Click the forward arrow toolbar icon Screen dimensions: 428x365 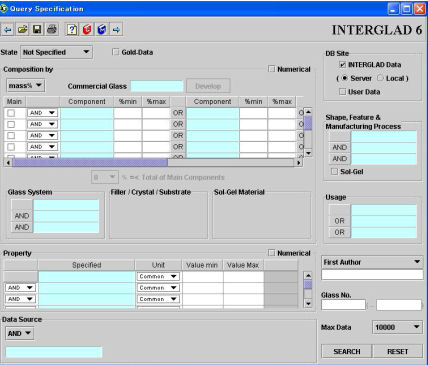click(116, 30)
